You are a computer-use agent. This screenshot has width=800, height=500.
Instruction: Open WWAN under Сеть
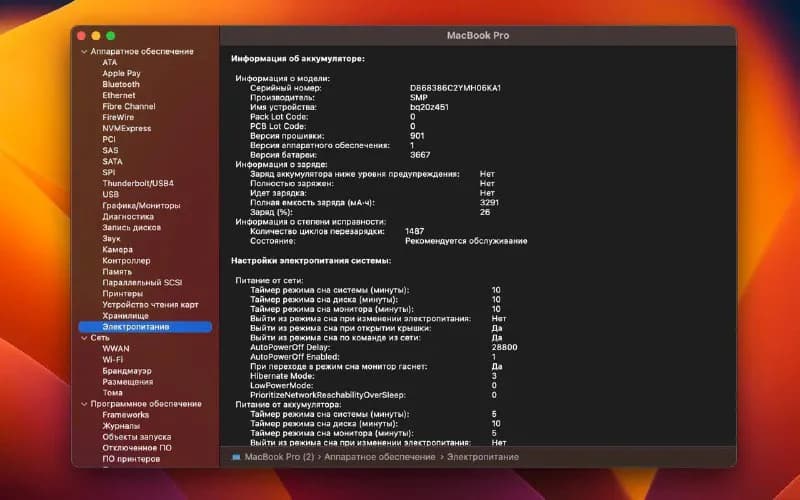pyautogui.click(x=116, y=348)
